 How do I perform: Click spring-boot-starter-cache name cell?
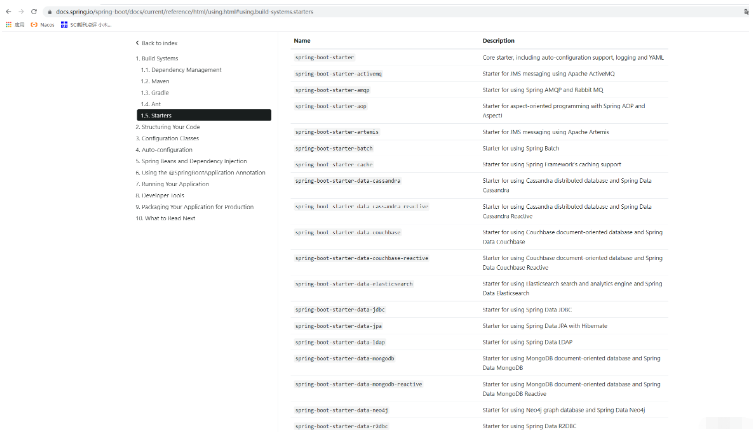click(334, 165)
